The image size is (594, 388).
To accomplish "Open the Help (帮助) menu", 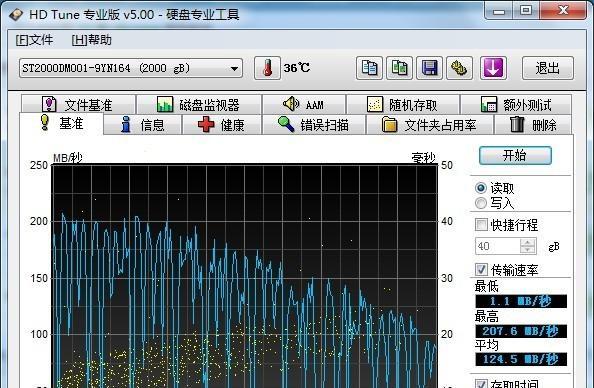I will (x=92, y=40).
